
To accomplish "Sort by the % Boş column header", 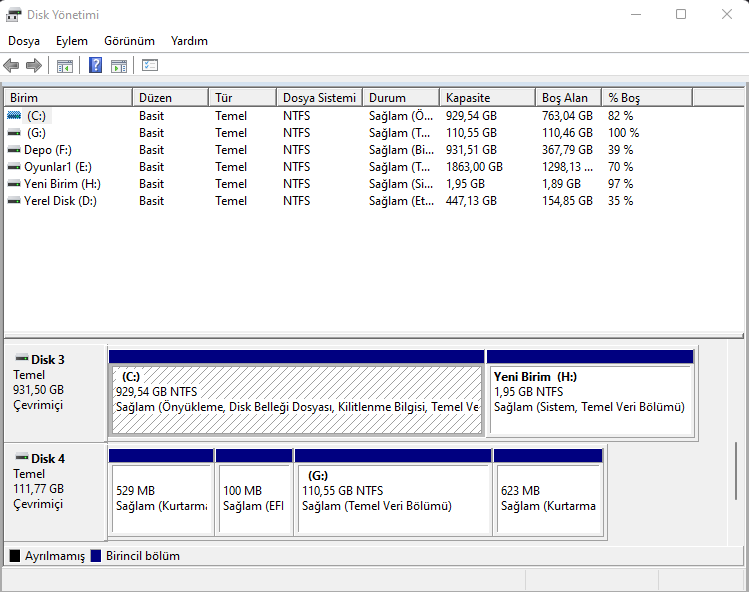I will coord(647,97).
